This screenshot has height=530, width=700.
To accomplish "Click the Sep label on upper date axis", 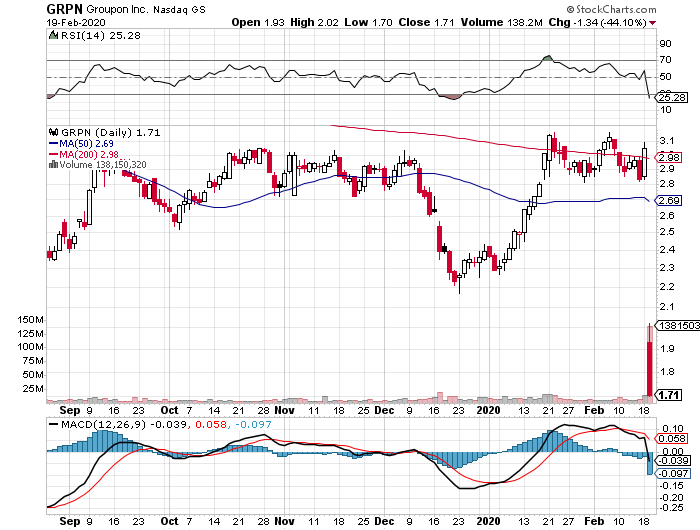I will point(70,410).
